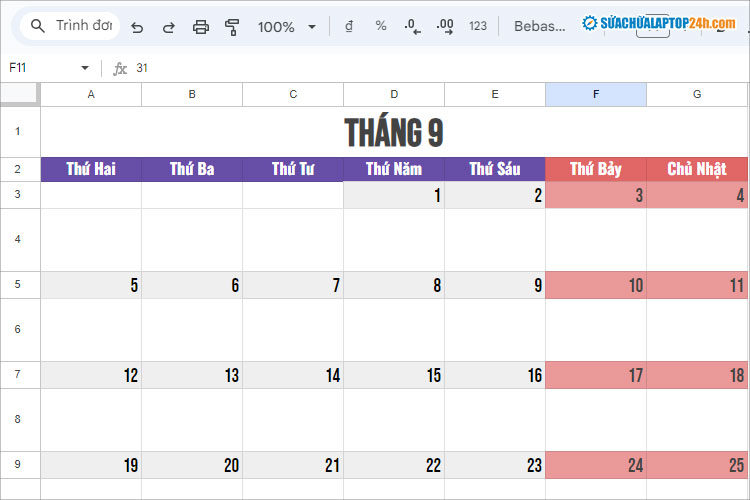Increase decimal places
Screen dimensions: 750x500
pos(445,27)
